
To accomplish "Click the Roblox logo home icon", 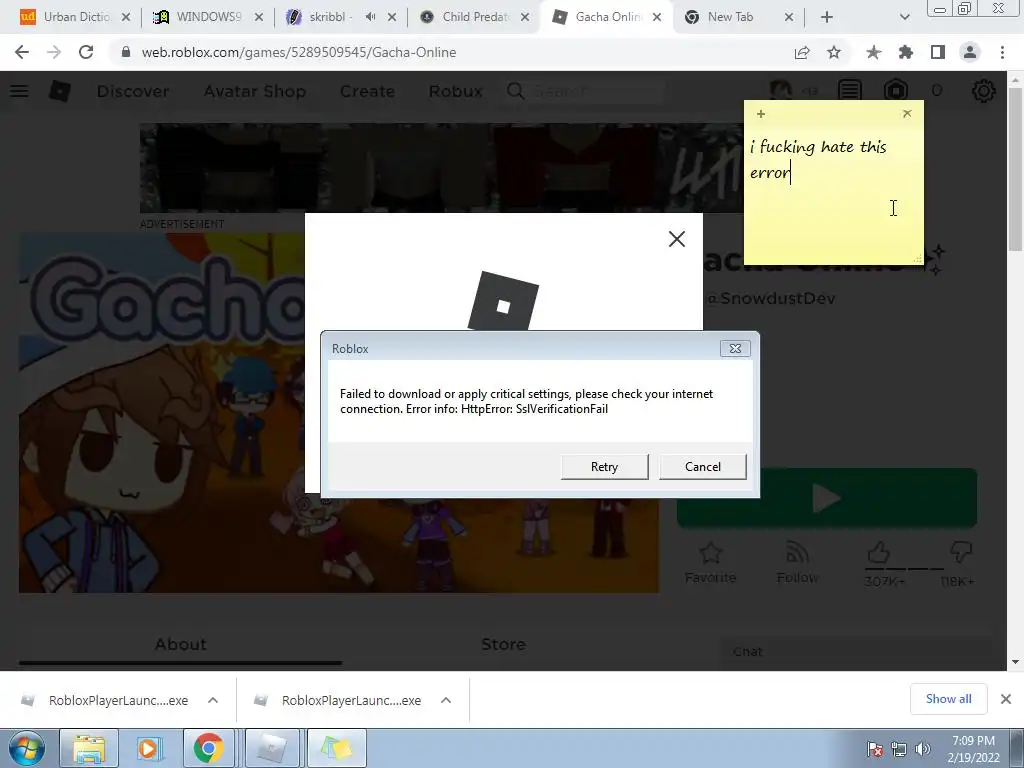I will pyautogui.click(x=59, y=91).
